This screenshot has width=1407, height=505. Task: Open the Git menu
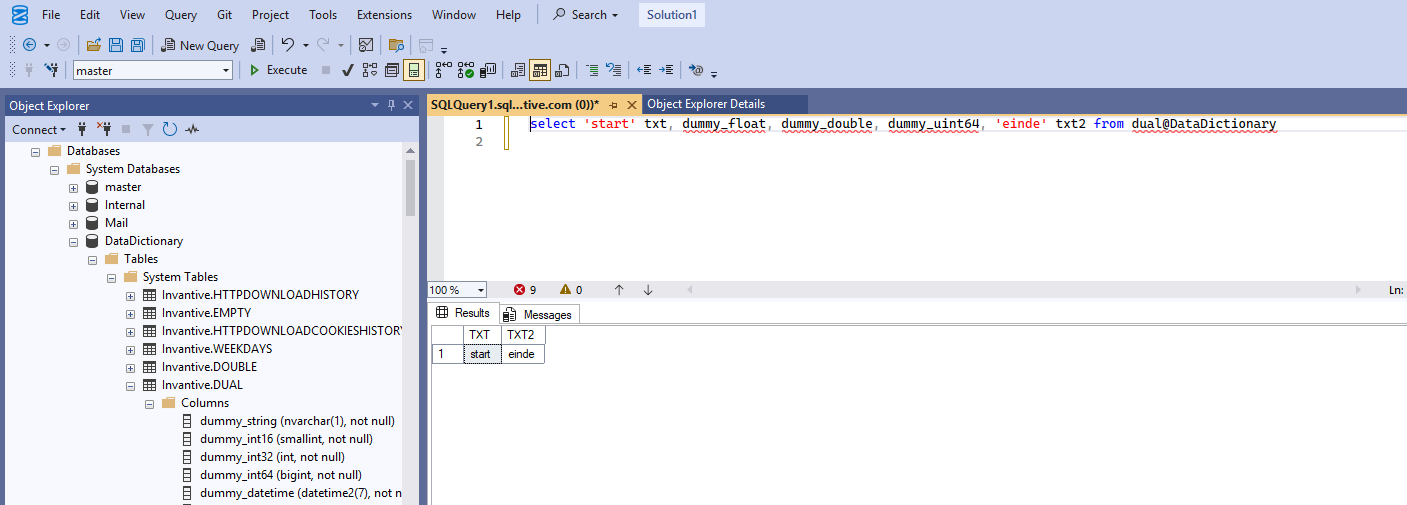point(225,15)
